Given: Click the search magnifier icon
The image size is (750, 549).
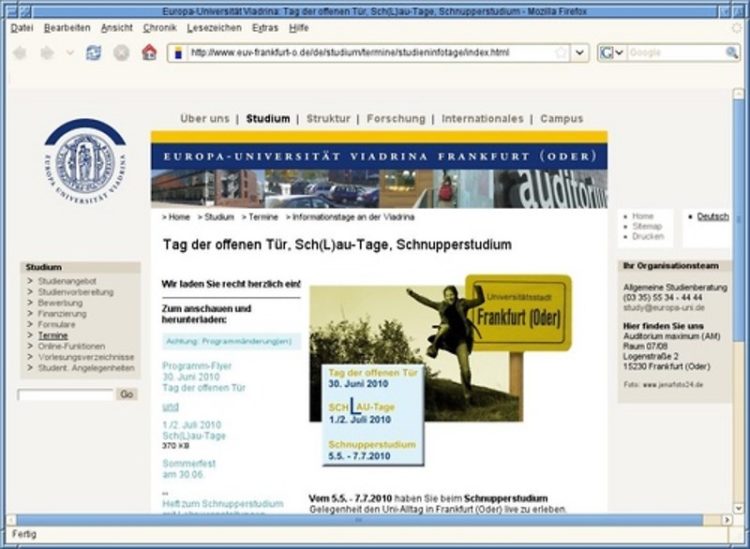Looking at the screenshot, I should click(732, 53).
